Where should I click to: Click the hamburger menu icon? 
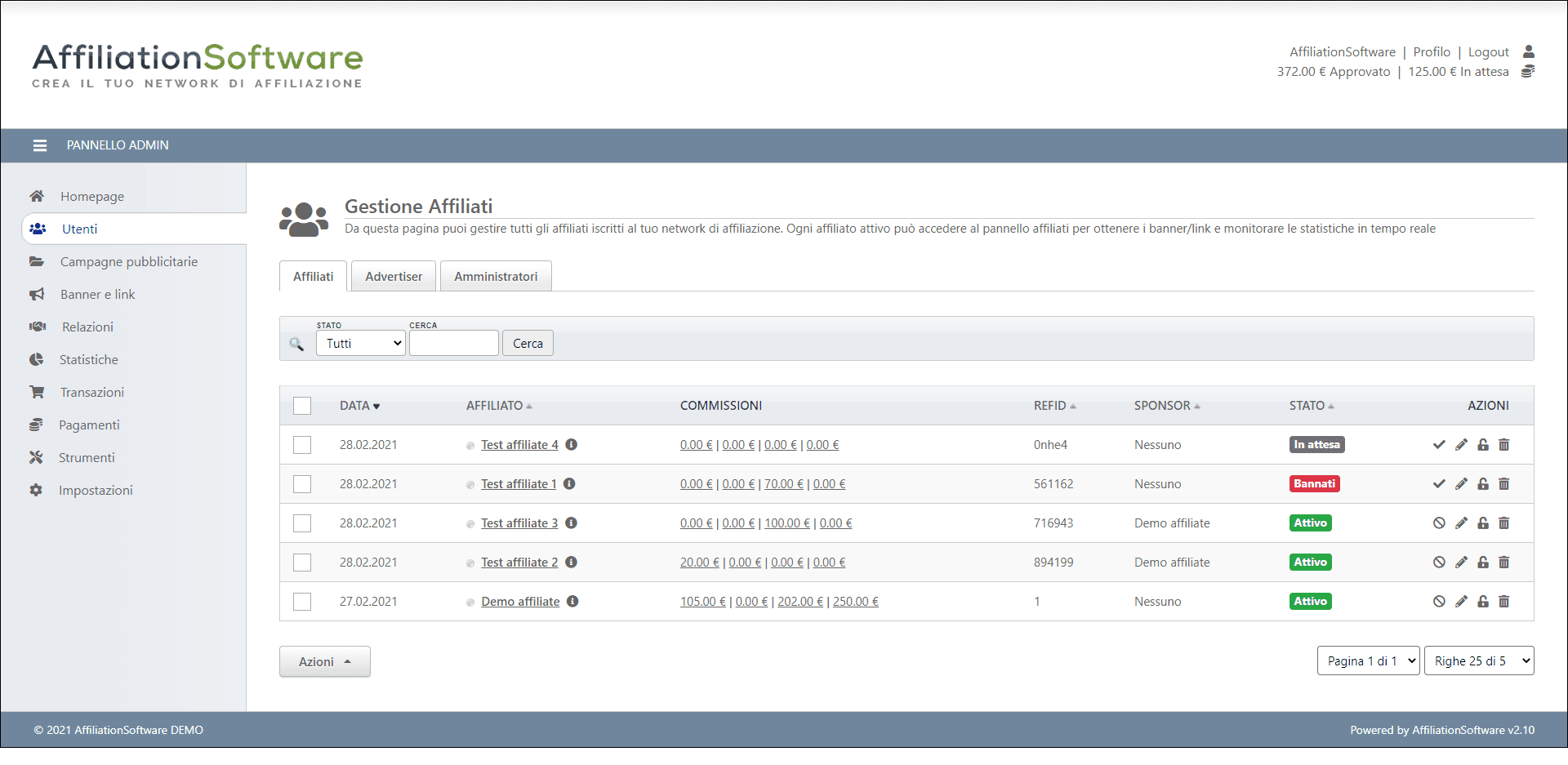click(x=39, y=145)
